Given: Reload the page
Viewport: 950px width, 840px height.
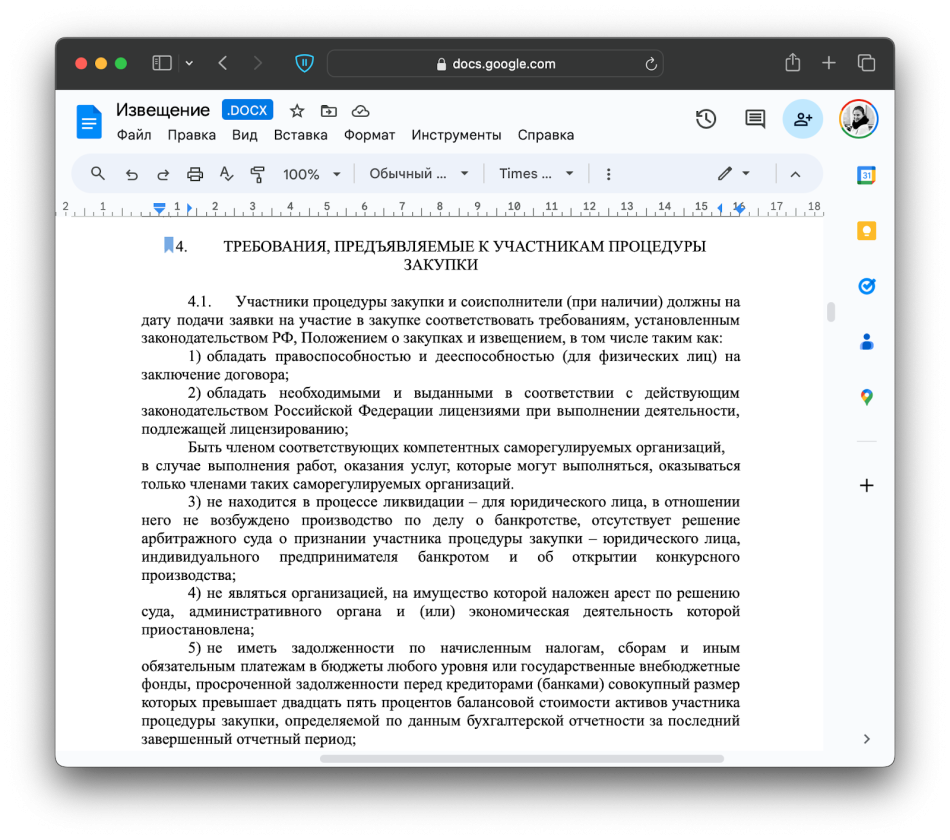Looking at the screenshot, I should [x=651, y=64].
